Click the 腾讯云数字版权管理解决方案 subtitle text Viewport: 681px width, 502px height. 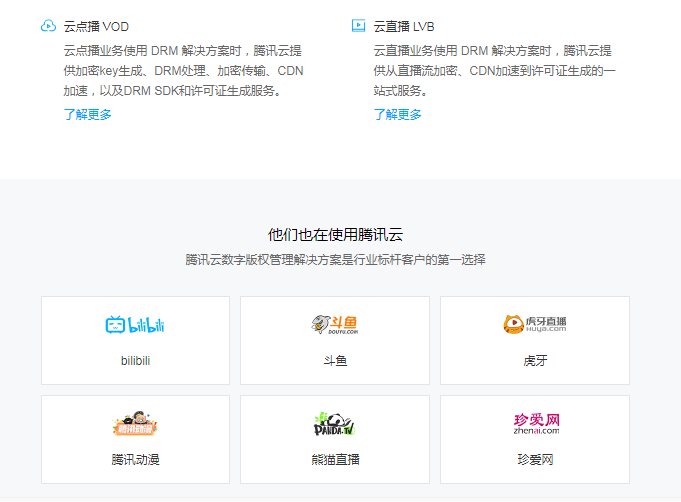335,260
